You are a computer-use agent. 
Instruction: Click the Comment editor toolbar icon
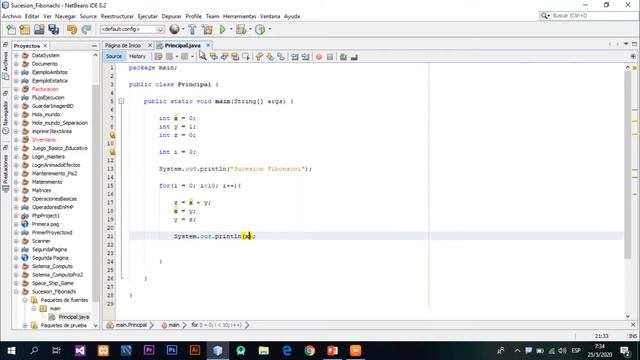pyautogui.click(x=343, y=57)
